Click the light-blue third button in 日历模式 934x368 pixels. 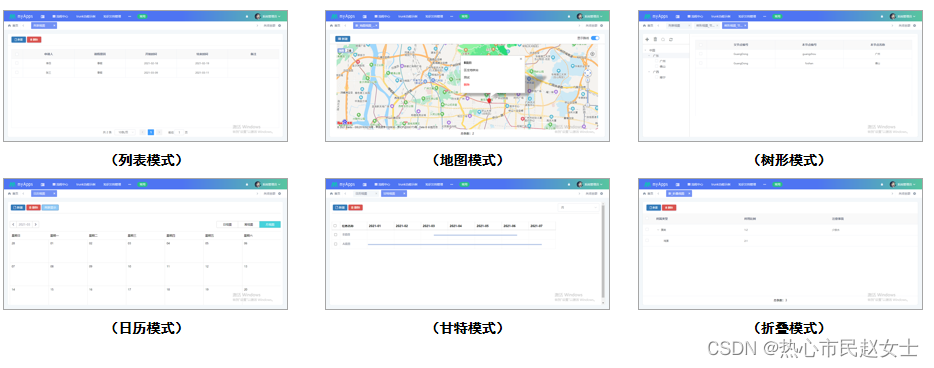coord(51,207)
